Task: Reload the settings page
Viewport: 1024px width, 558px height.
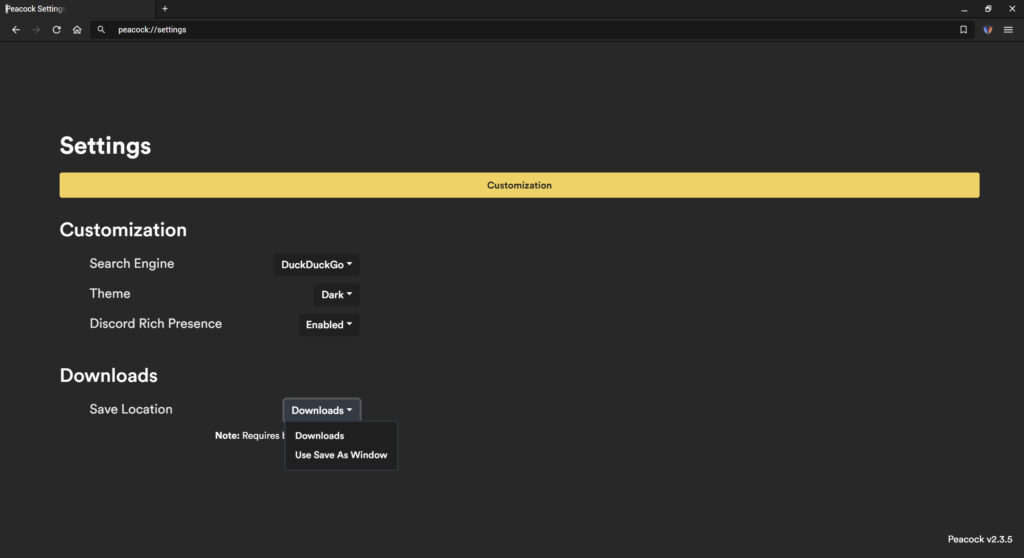Action: tap(57, 29)
